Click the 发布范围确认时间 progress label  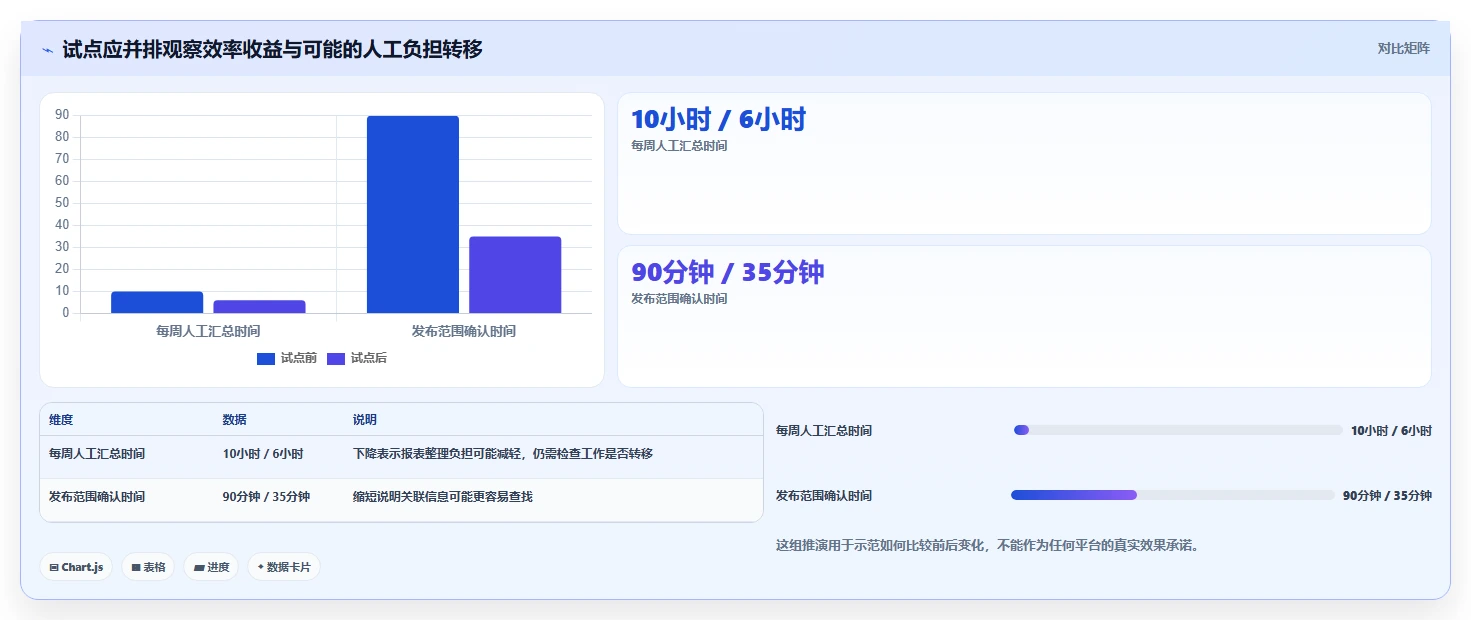pyautogui.click(x=824, y=496)
